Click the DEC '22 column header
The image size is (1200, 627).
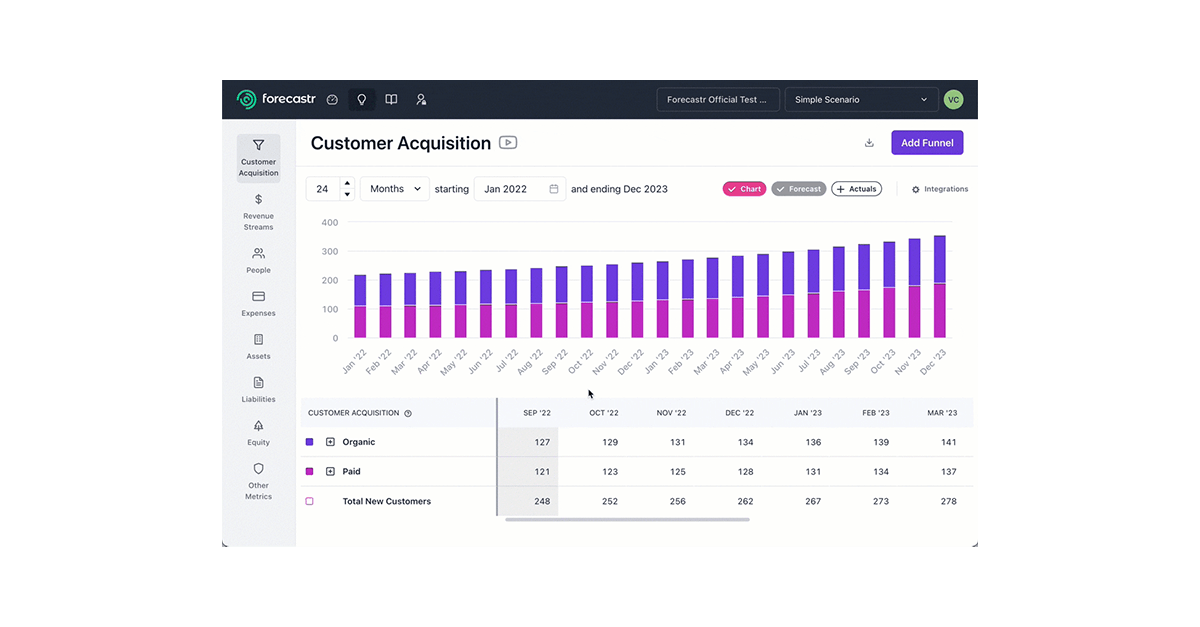tap(739, 413)
